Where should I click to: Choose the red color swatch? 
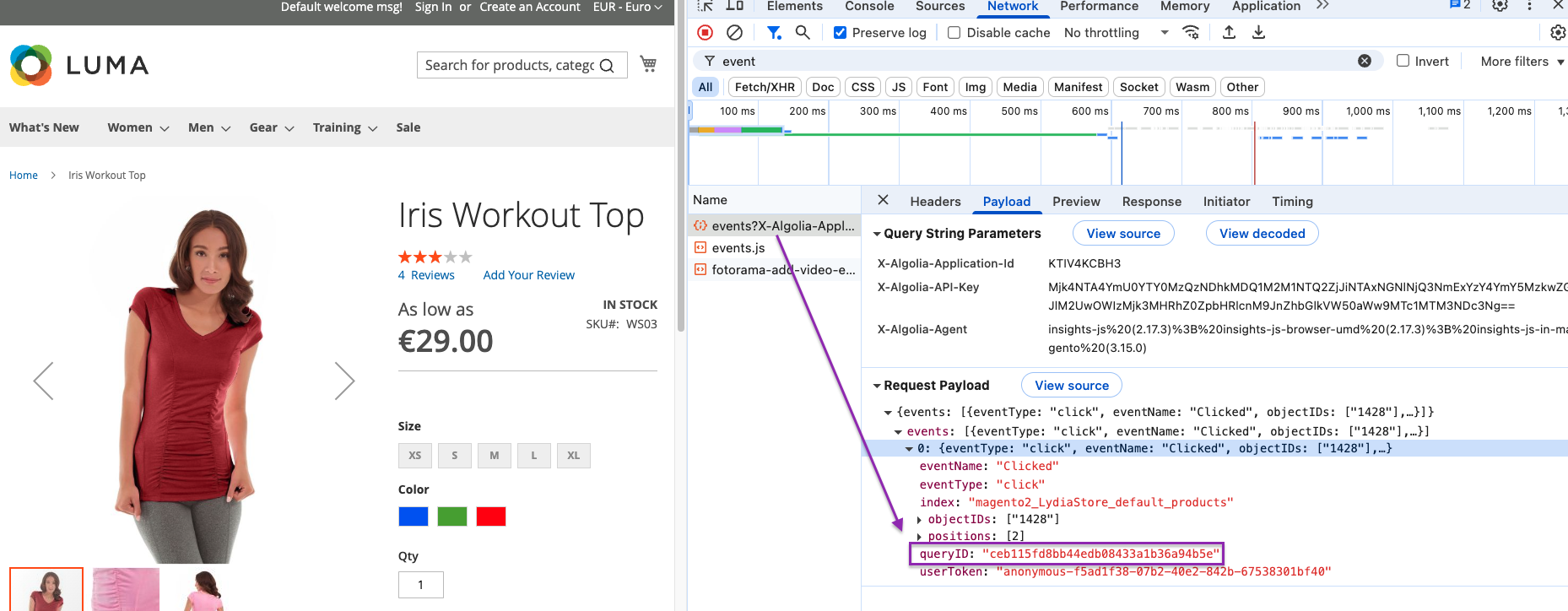491,516
